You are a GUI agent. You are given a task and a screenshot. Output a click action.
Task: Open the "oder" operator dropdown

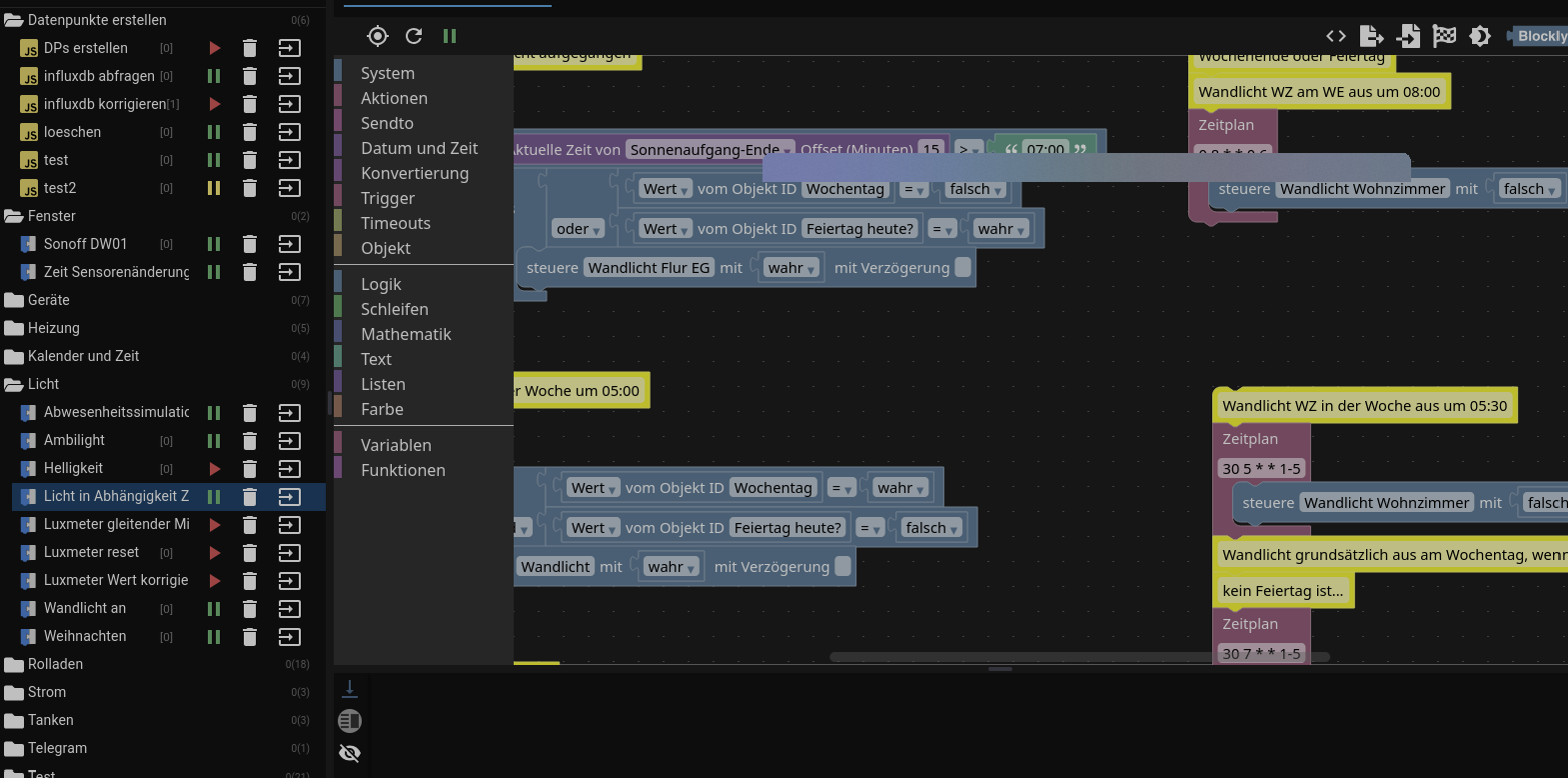[x=579, y=229]
